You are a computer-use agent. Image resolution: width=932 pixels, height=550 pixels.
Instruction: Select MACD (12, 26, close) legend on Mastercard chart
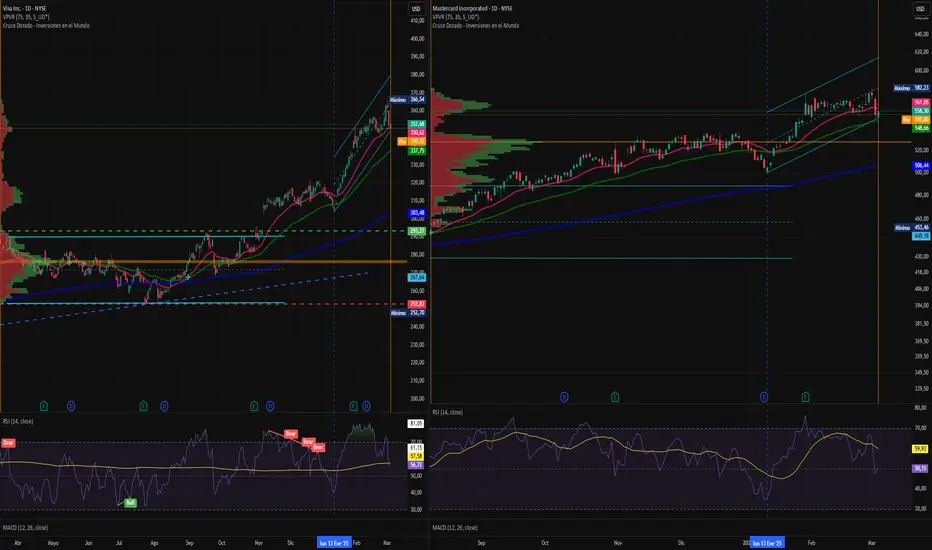pyautogui.click(x=455, y=527)
